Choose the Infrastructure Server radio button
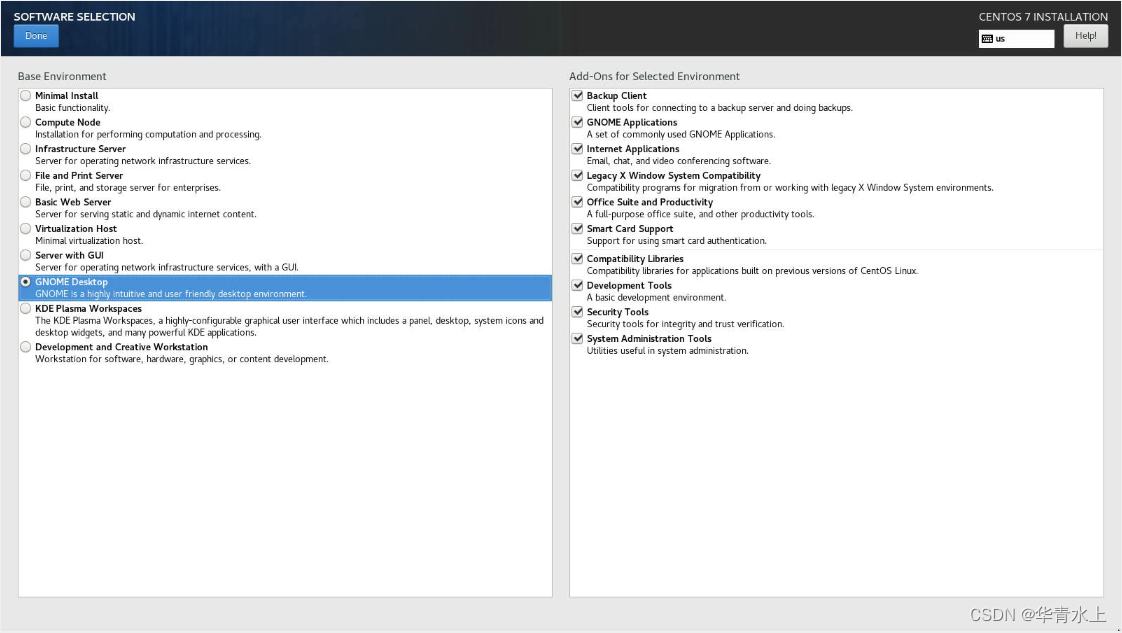This screenshot has width=1122, height=633. click(26, 149)
